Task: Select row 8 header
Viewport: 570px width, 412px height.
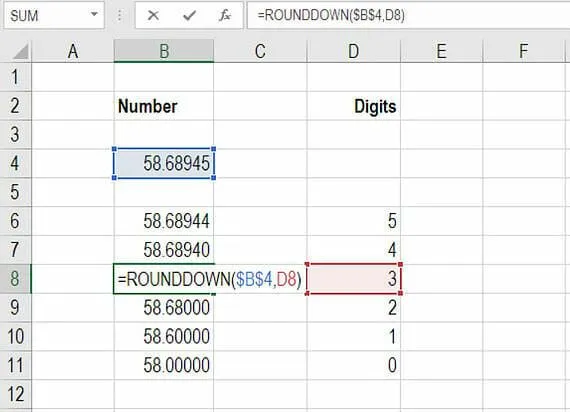Action: 15,279
